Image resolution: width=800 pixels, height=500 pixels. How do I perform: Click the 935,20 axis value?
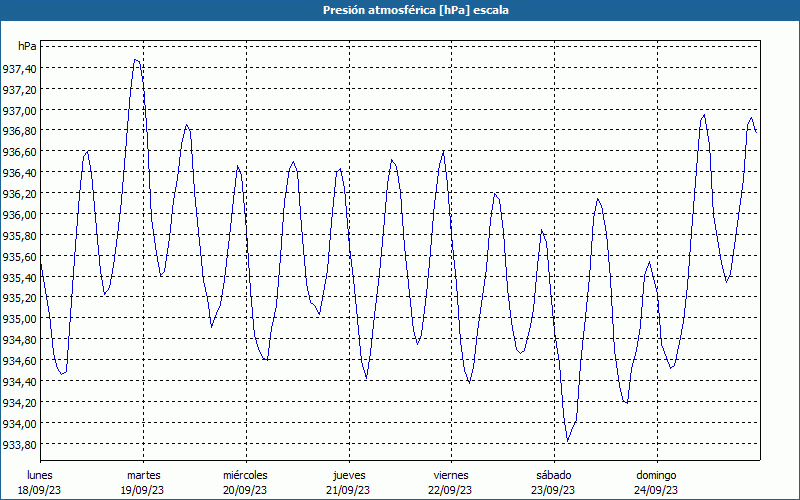click(20, 297)
